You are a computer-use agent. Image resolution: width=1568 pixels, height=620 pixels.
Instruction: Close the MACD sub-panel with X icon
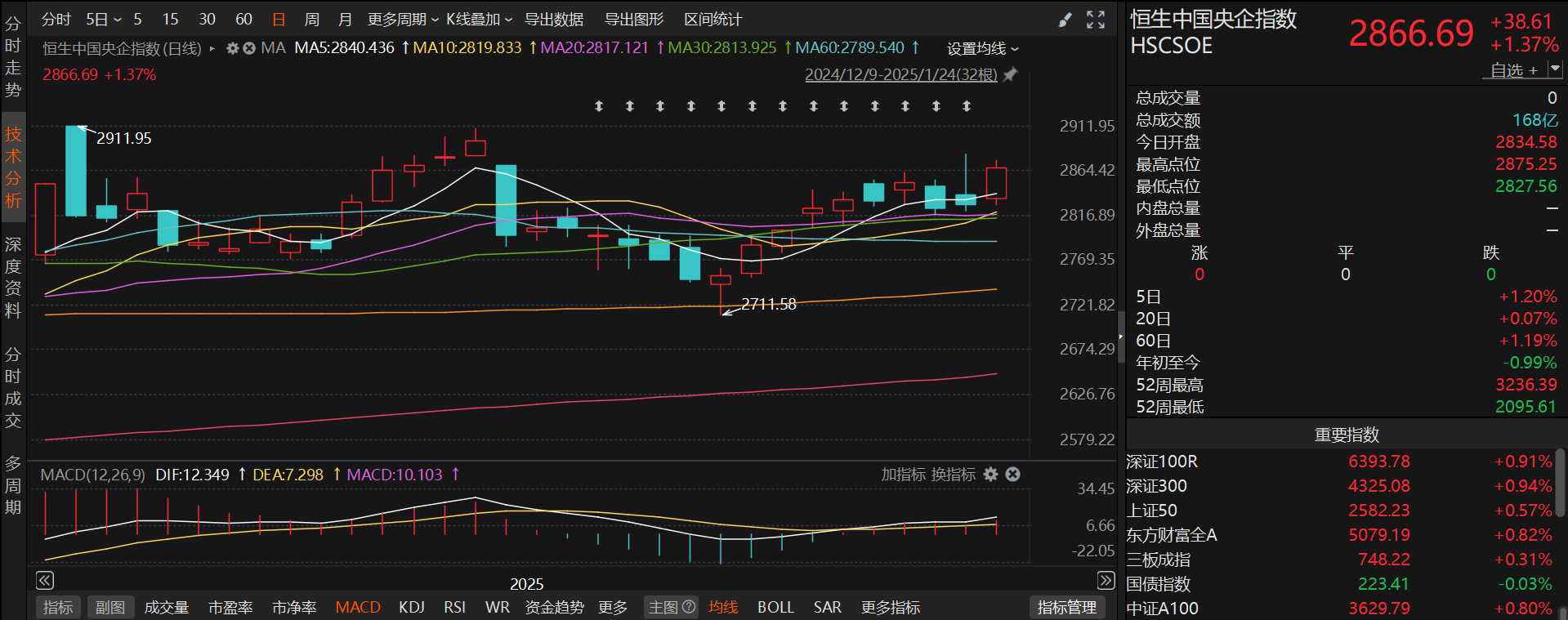[1012, 474]
